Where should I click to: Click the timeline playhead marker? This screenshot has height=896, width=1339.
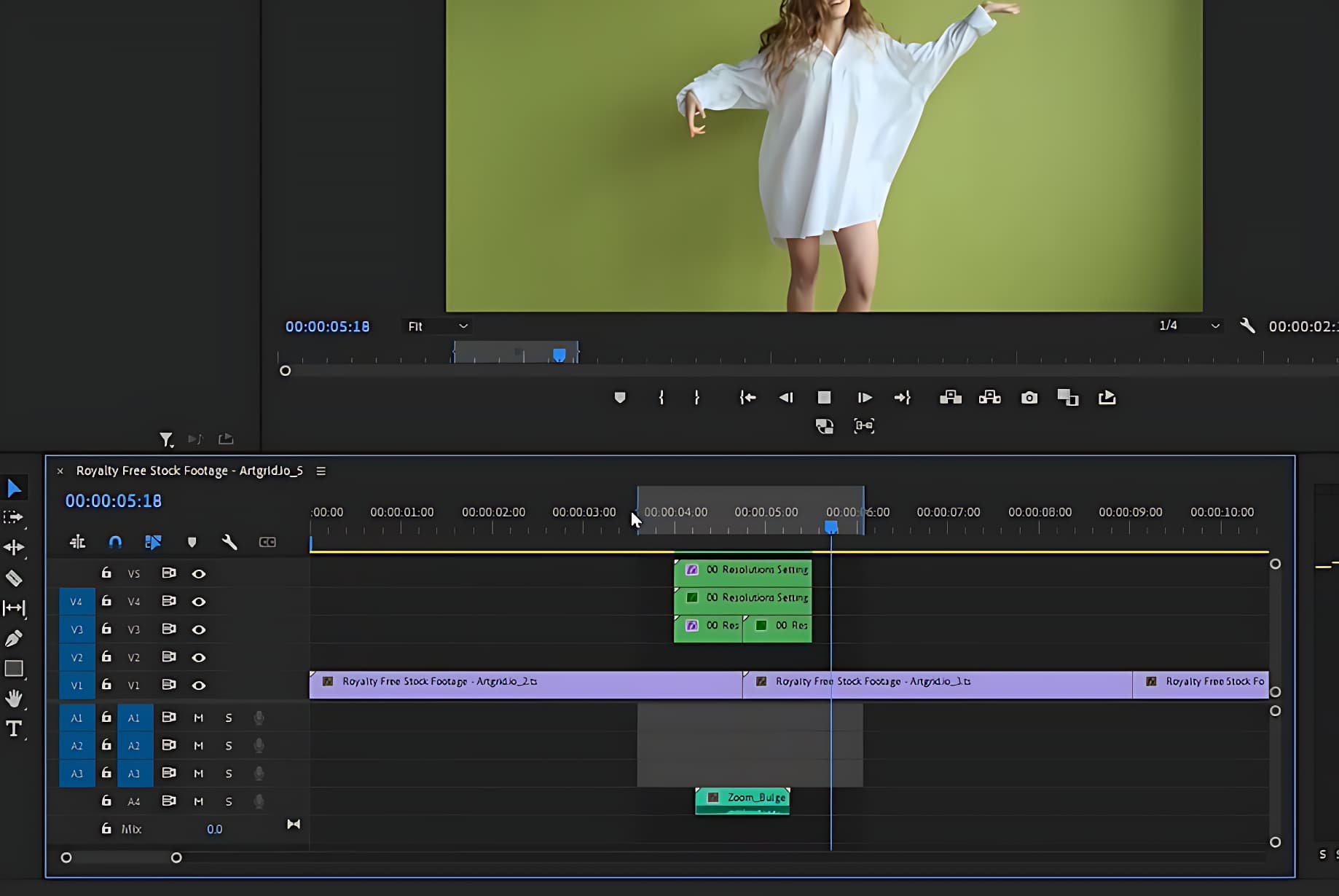pos(831,527)
